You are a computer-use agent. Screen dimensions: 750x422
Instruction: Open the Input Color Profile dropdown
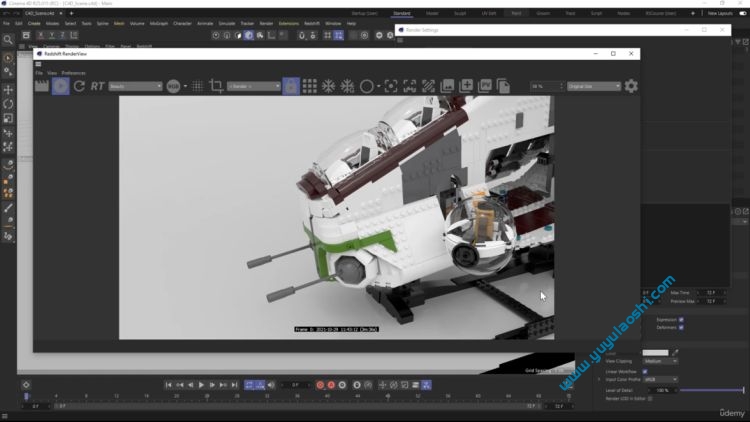click(x=660, y=379)
